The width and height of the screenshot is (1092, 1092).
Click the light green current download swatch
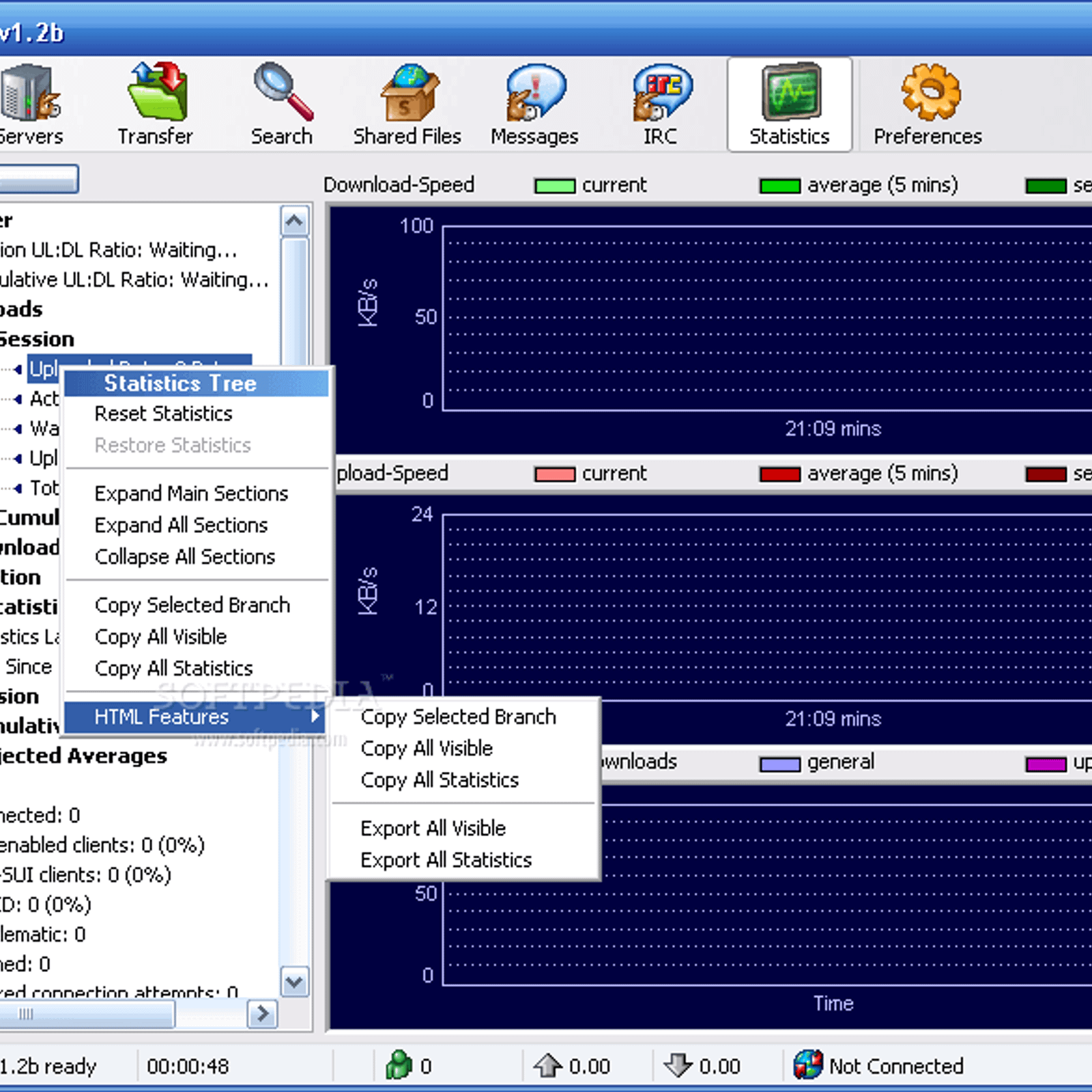pos(555,186)
